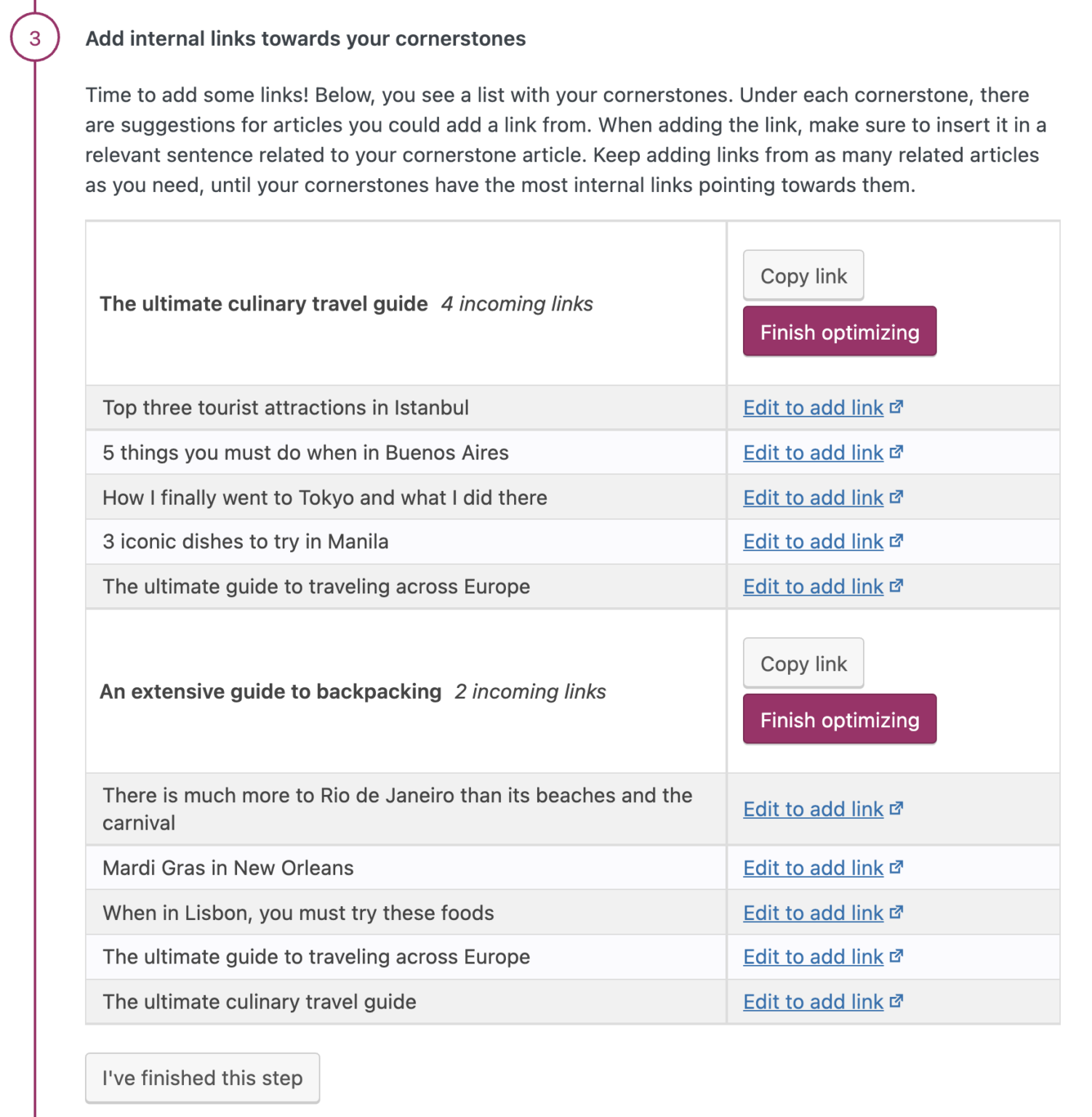Finish optimizing the backpacking guide
Screen dimensions: 1092x1117
839,719
